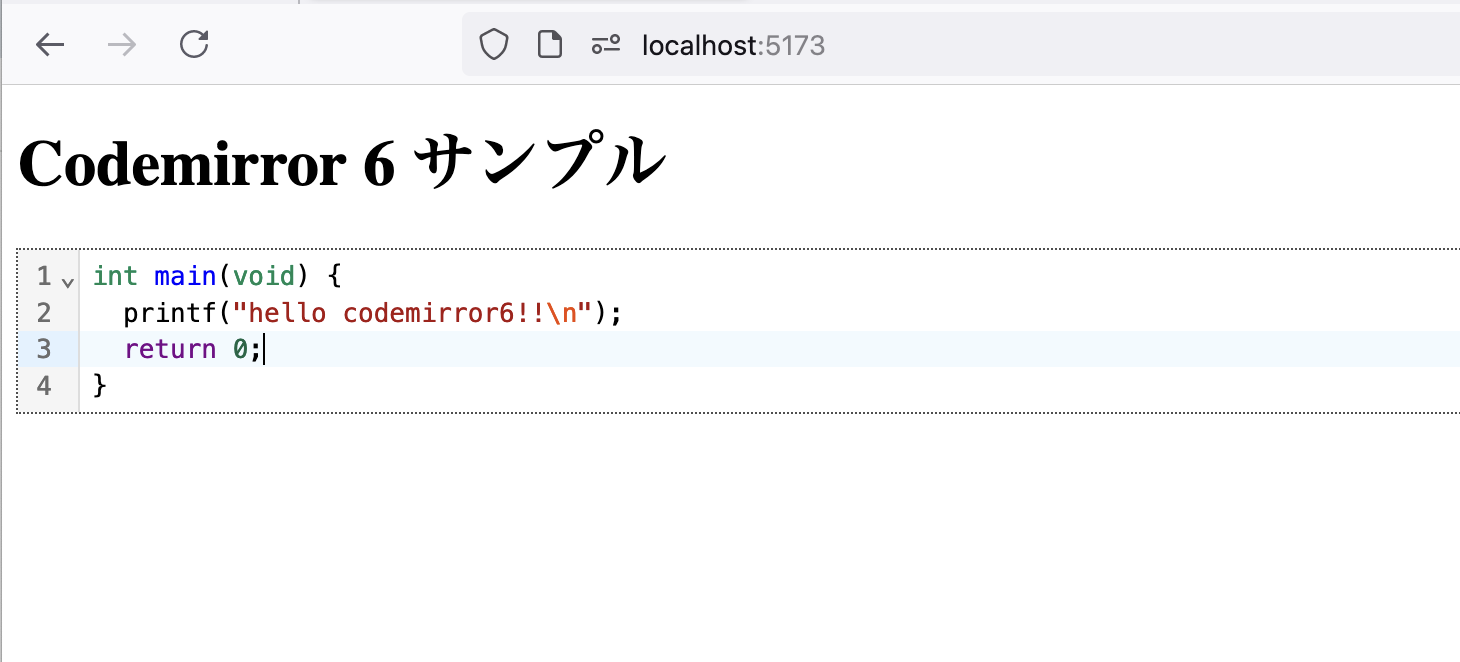The width and height of the screenshot is (1460, 662).
Task: Place cursor on the number 0 literal
Action: (x=240, y=349)
